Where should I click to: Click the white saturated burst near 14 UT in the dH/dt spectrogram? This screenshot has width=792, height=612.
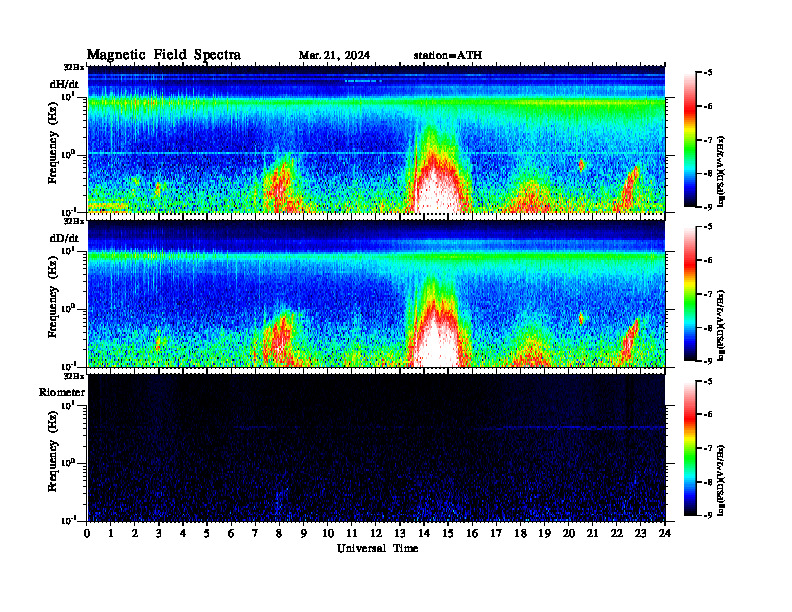point(438,189)
